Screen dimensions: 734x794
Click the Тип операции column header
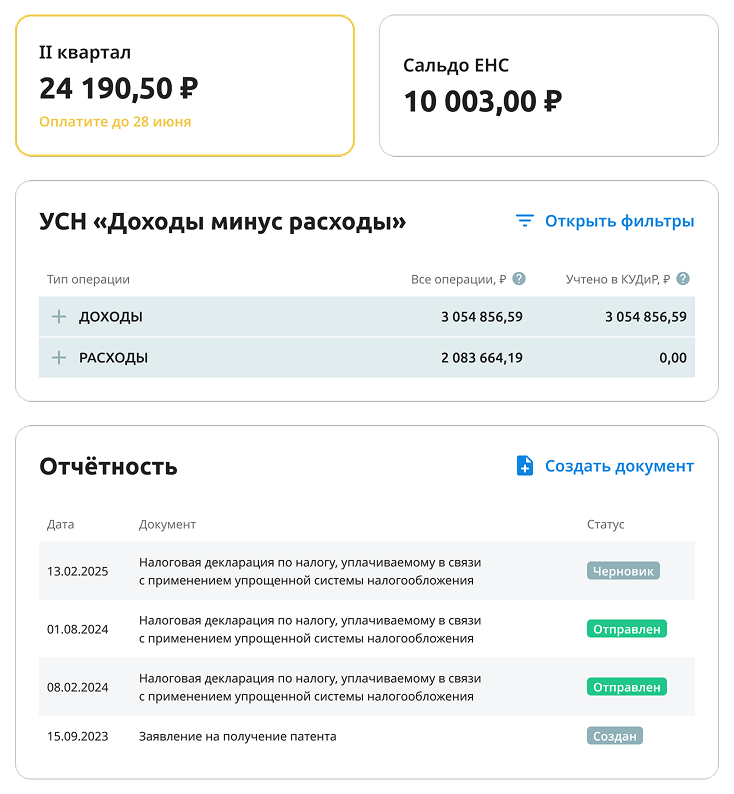(88, 280)
